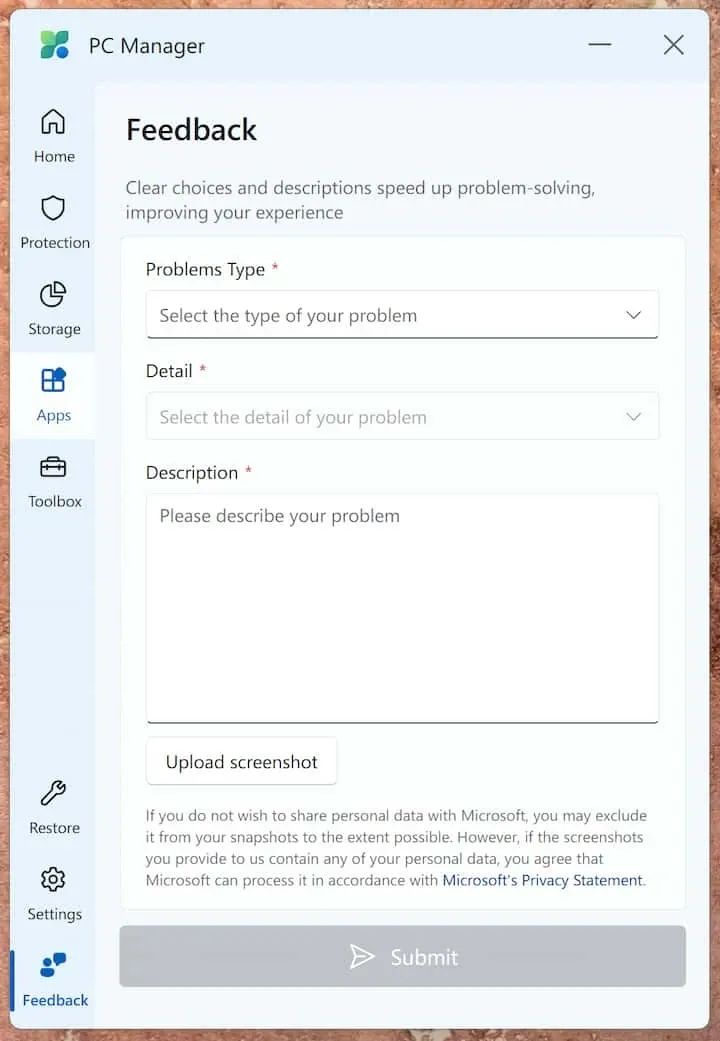Open the Storage pie chart icon
This screenshot has width=720, height=1041.
click(53, 294)
